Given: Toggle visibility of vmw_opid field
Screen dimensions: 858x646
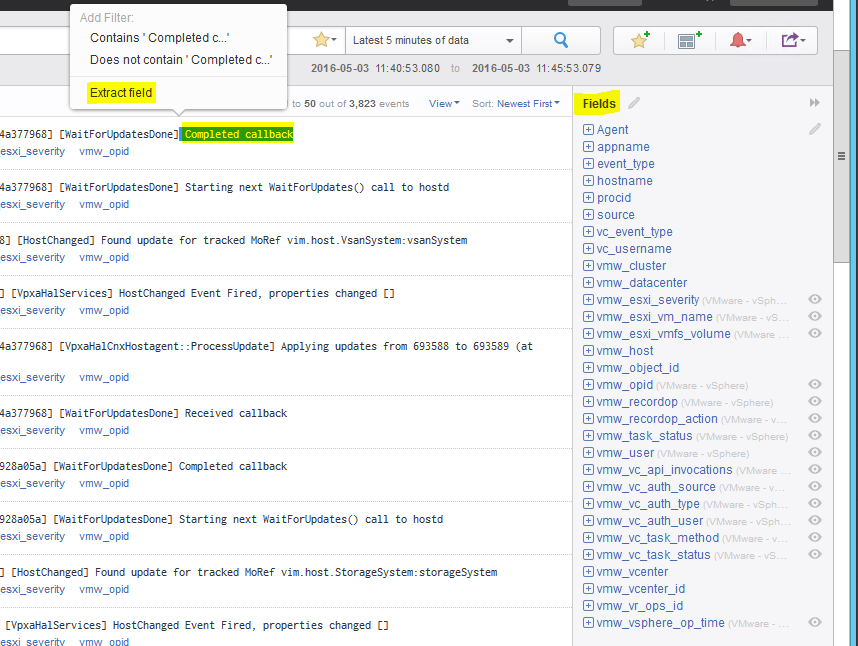Looking at the screenshot, I should coord(815,385).
